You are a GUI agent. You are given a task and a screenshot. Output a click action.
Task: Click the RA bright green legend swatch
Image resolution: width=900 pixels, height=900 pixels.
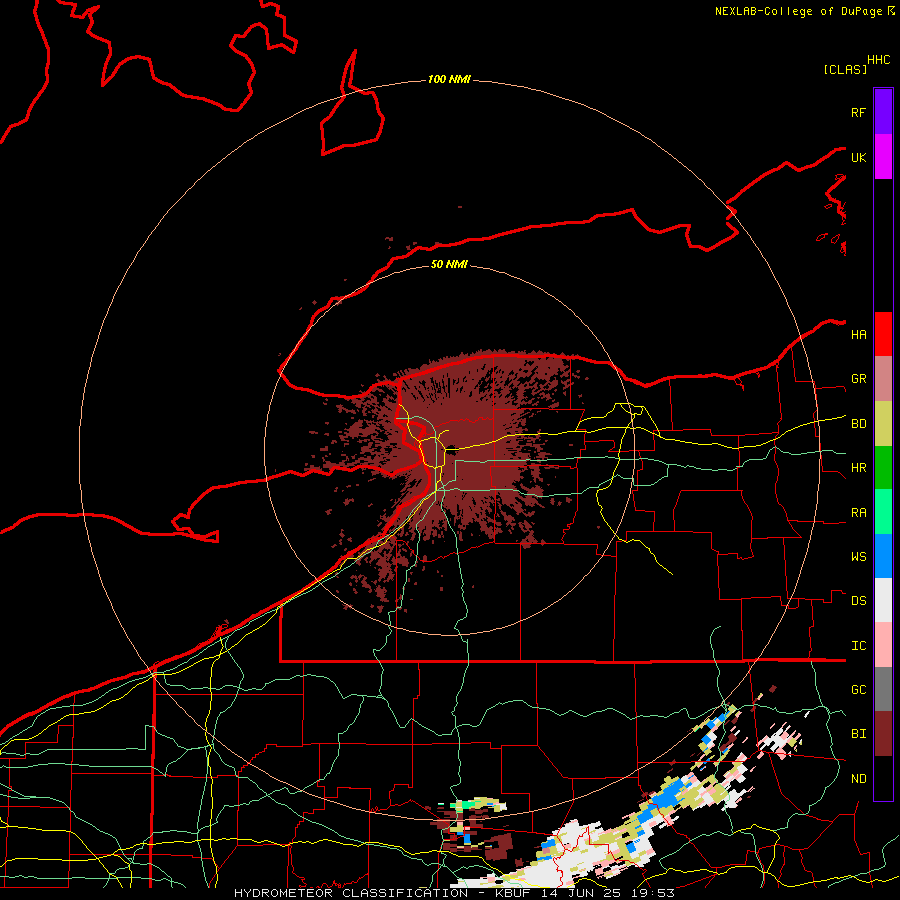(883, 512)
